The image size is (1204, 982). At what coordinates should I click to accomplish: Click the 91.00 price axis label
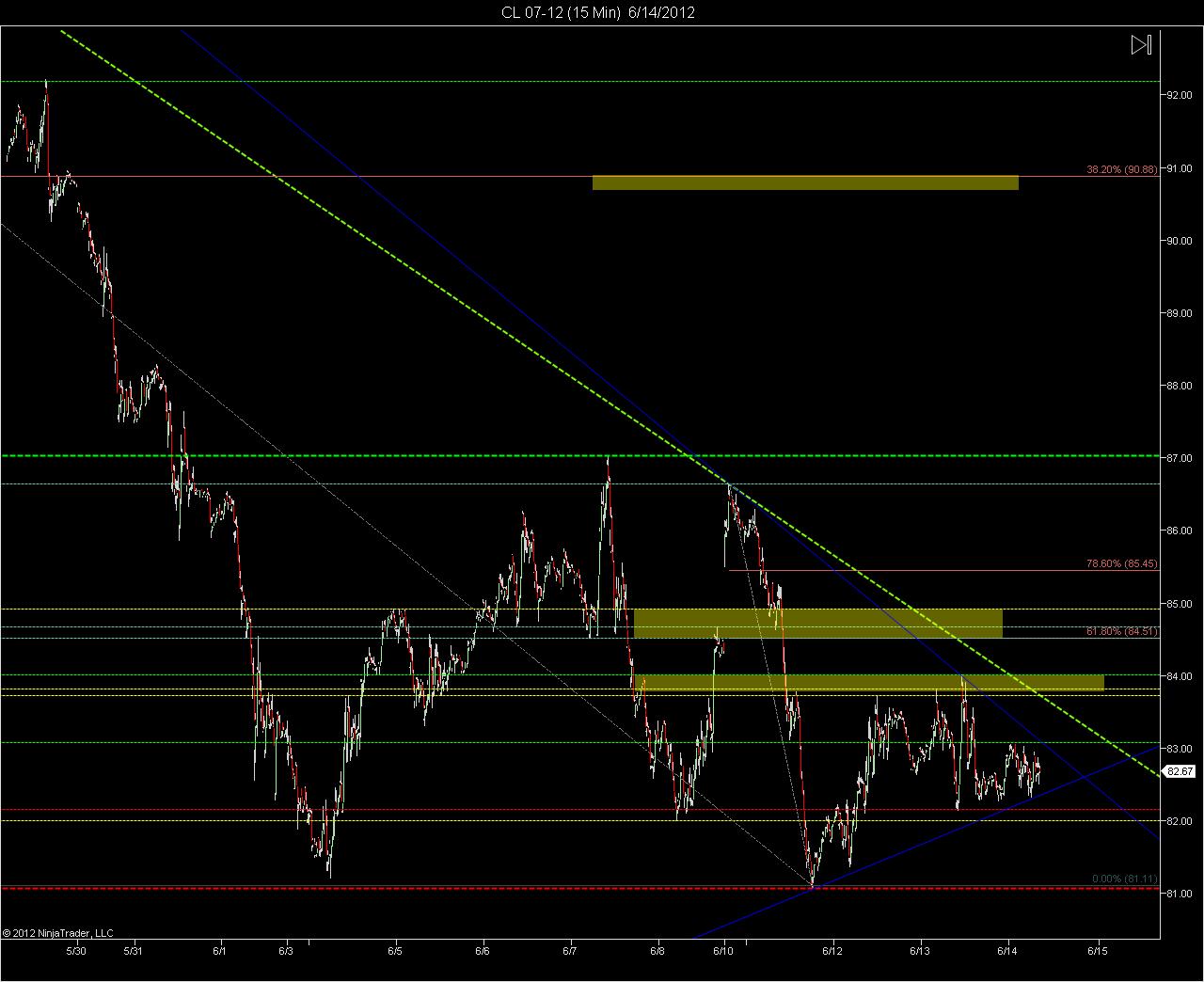[x=1180, y=168]
